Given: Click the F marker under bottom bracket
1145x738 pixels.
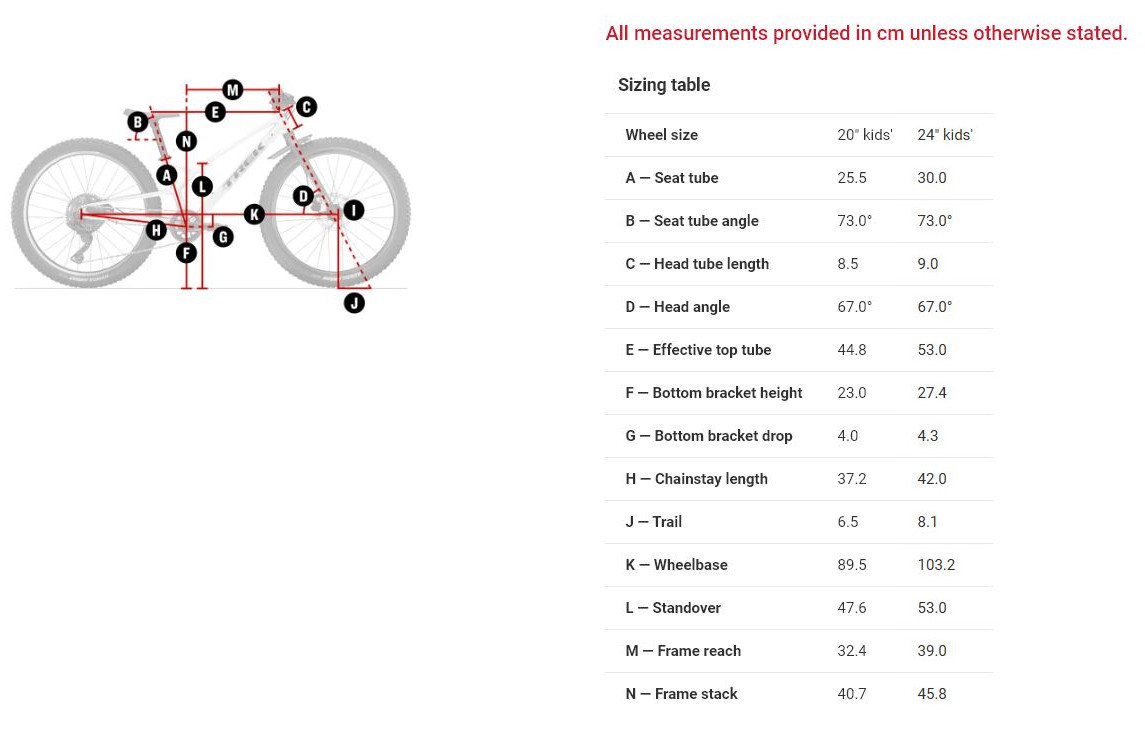Looking at the screenshot, I should pyautogui.click(x=186, y=252).
